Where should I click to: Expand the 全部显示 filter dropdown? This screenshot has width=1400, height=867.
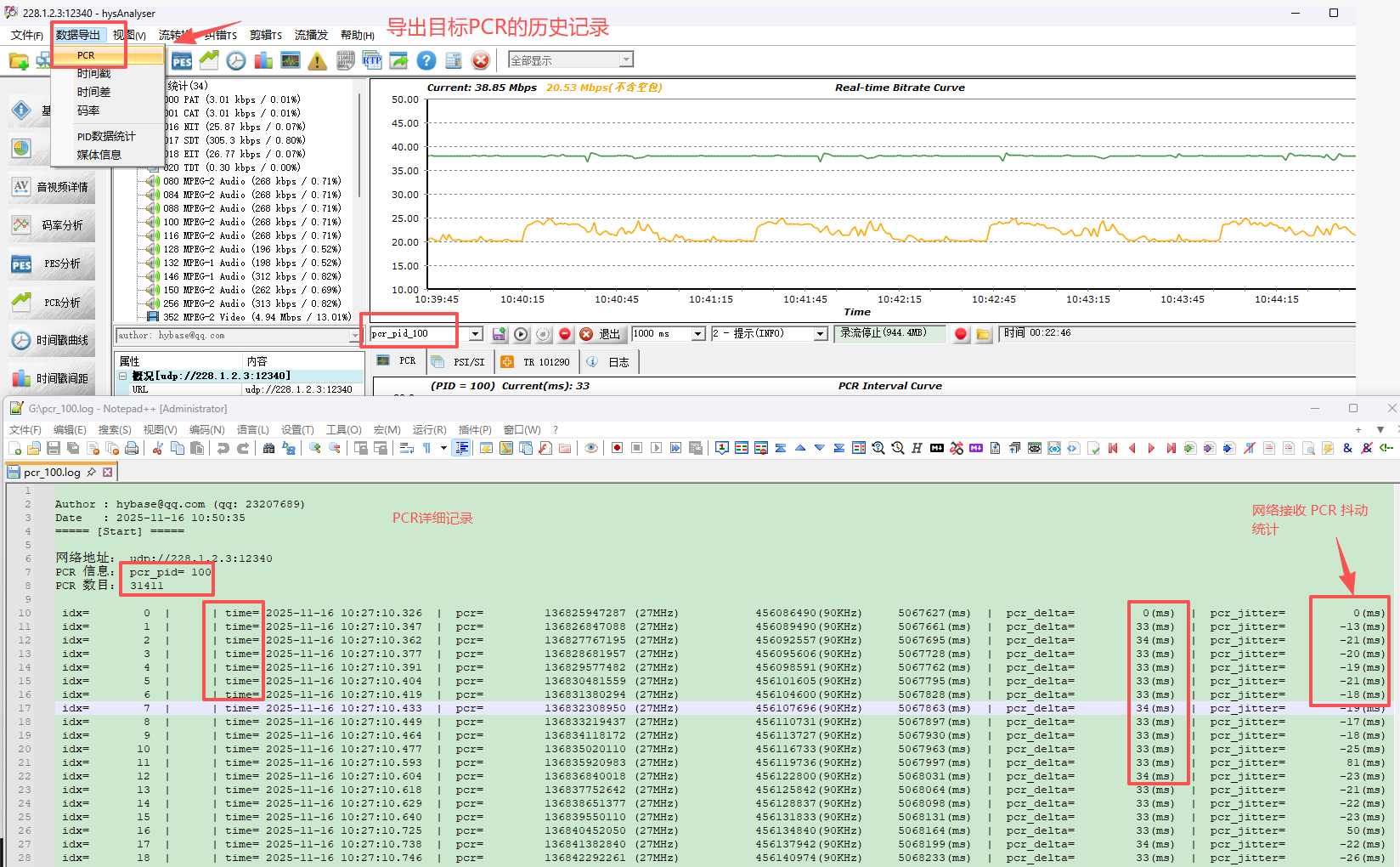click(x=626, y=59)
